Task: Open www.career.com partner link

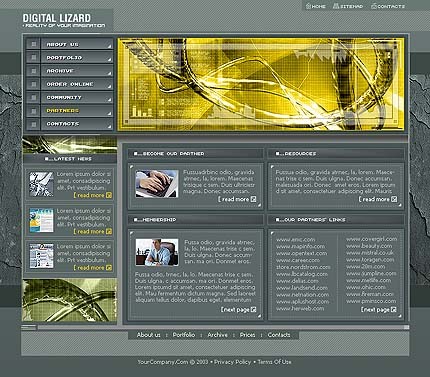Action: [x=298, y=260]
